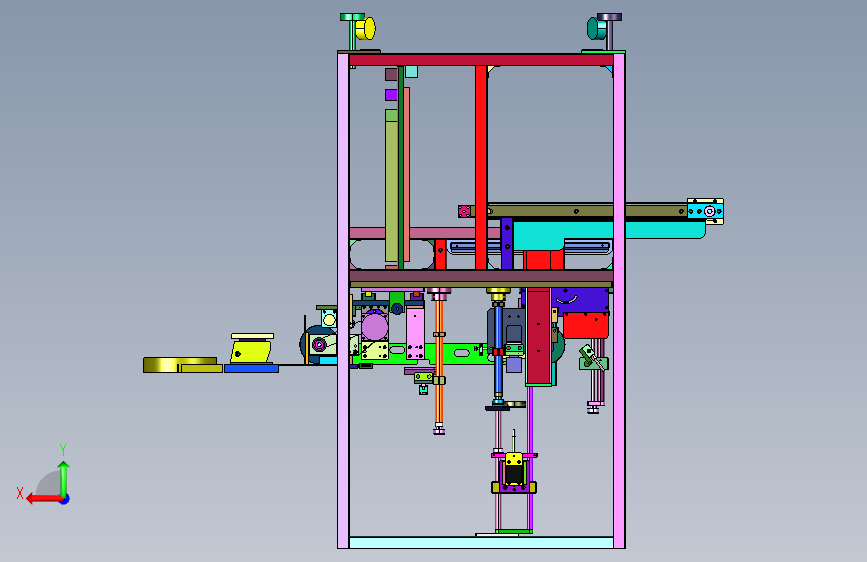
Task: Pick the crimson vertical block below the beam
Action: [x=539, y=335]
